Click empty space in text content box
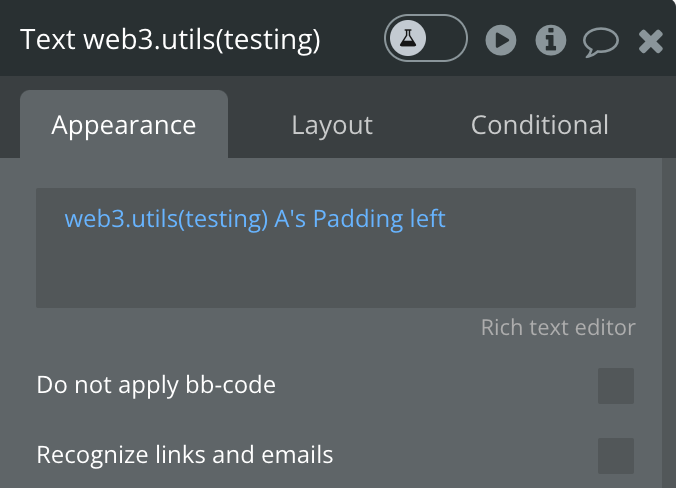The image size is (676, 488). coord(336,271)
